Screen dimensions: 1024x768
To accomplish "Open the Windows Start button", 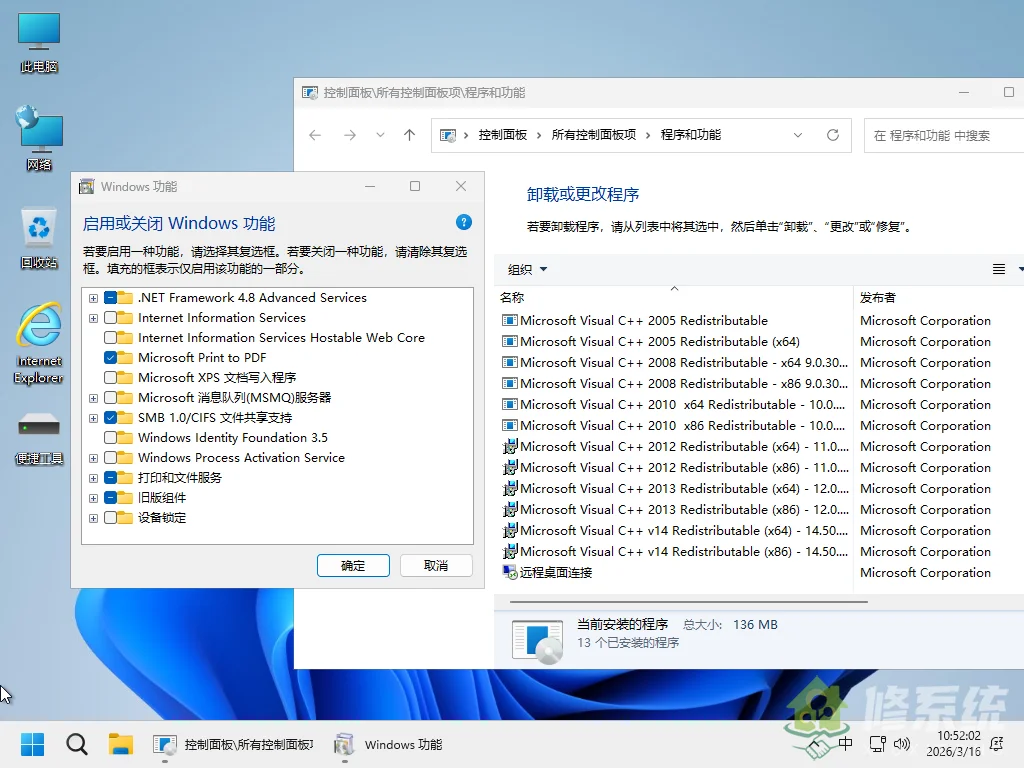I will [x=32, y=744].
